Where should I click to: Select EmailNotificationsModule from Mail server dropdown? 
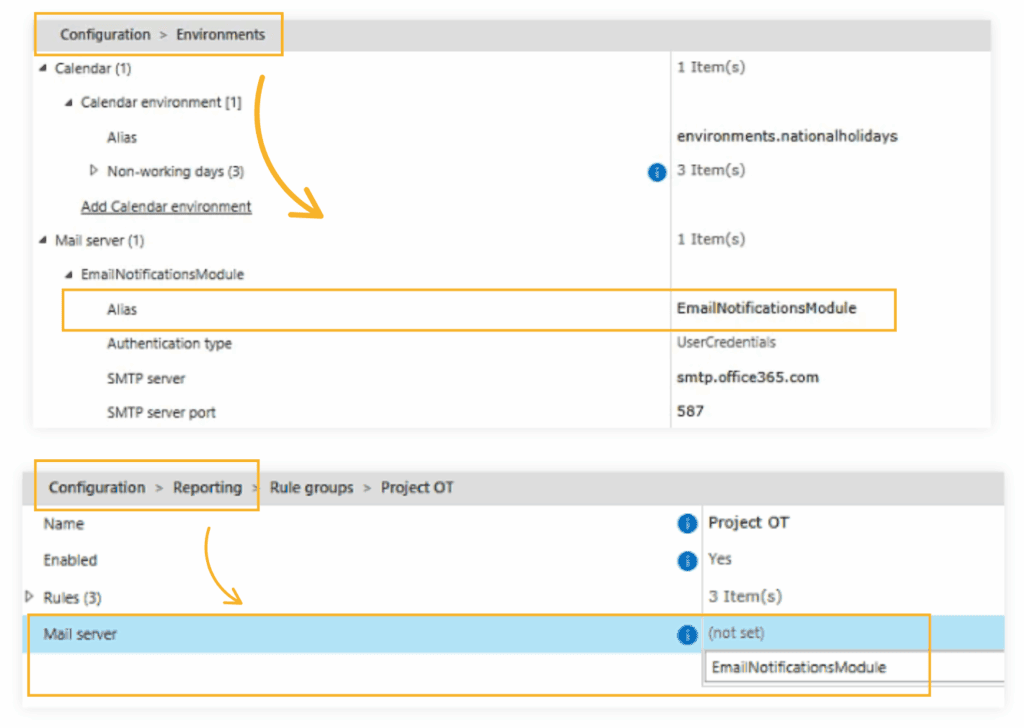point(798,668)
